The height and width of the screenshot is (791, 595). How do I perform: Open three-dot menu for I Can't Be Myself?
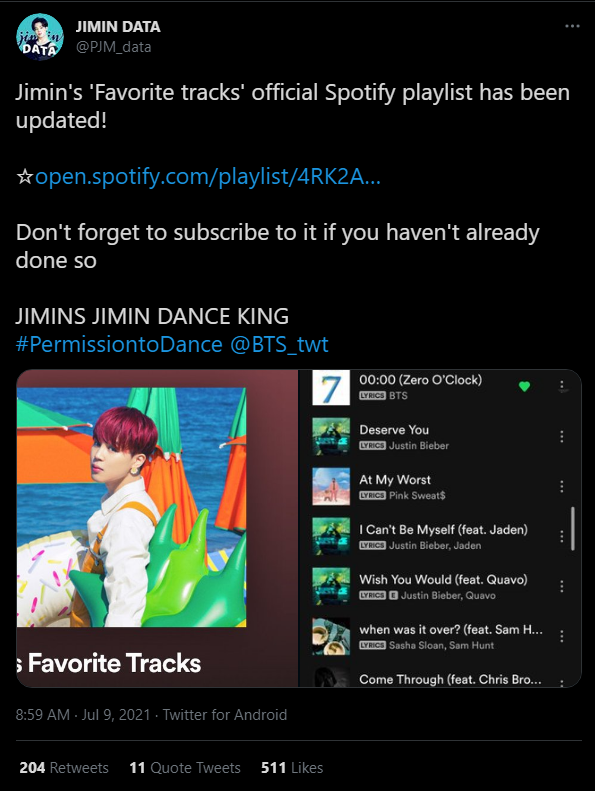coord(562,536)
